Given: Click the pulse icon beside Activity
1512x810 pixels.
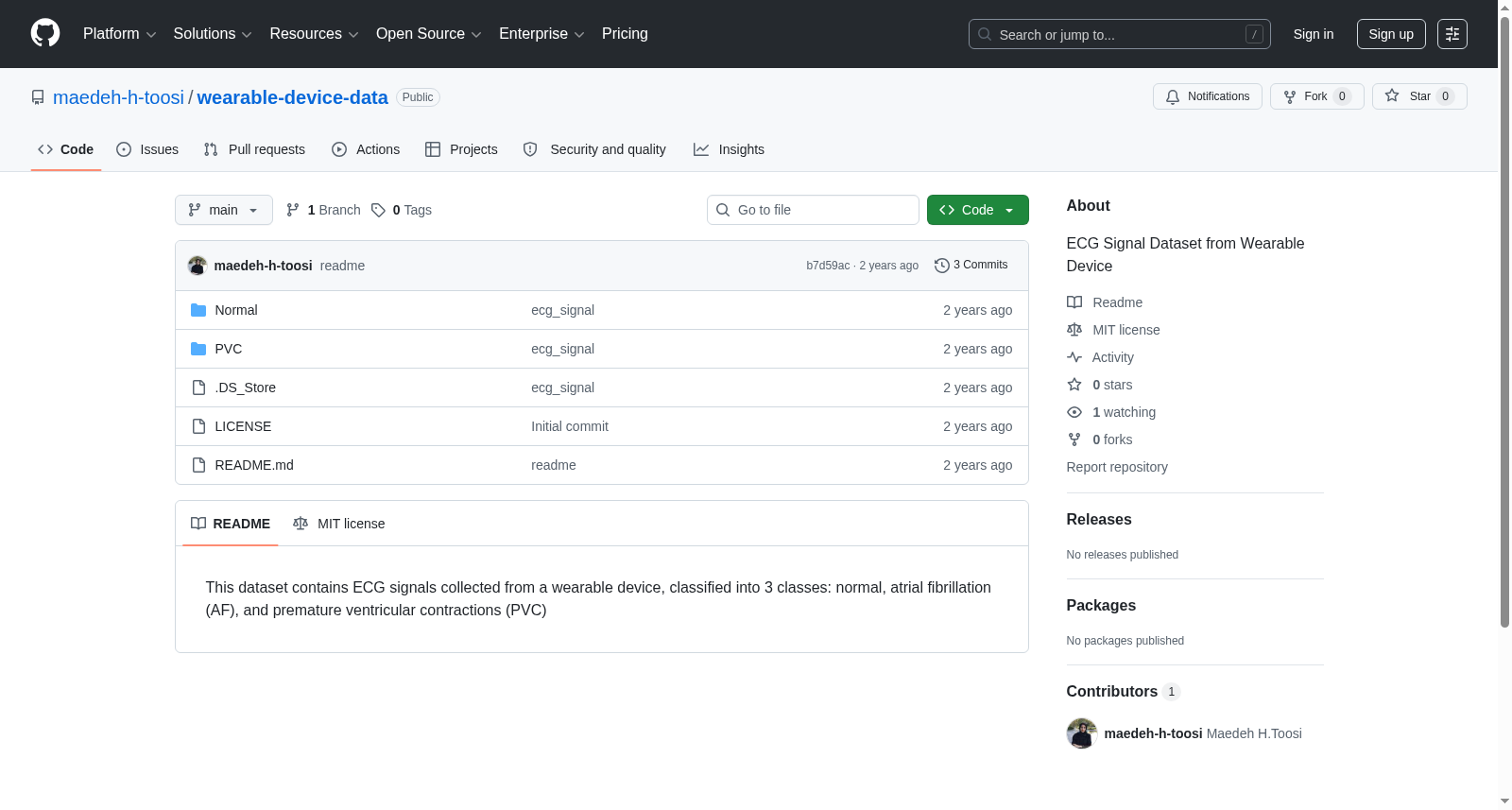Looking at the screenshot, I should coord(1074,357).
